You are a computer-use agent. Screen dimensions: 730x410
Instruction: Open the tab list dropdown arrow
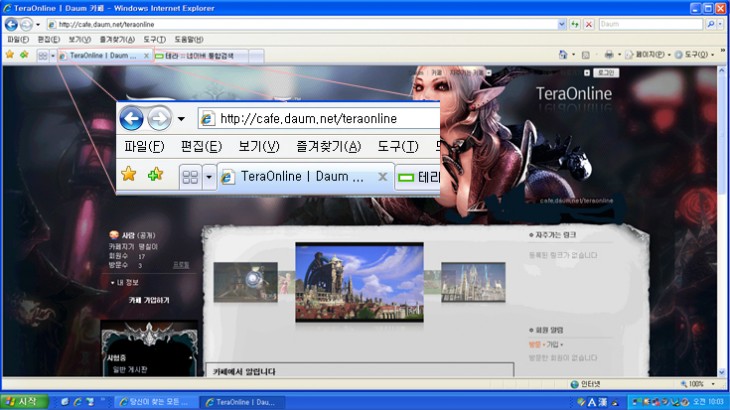point(52,55)
